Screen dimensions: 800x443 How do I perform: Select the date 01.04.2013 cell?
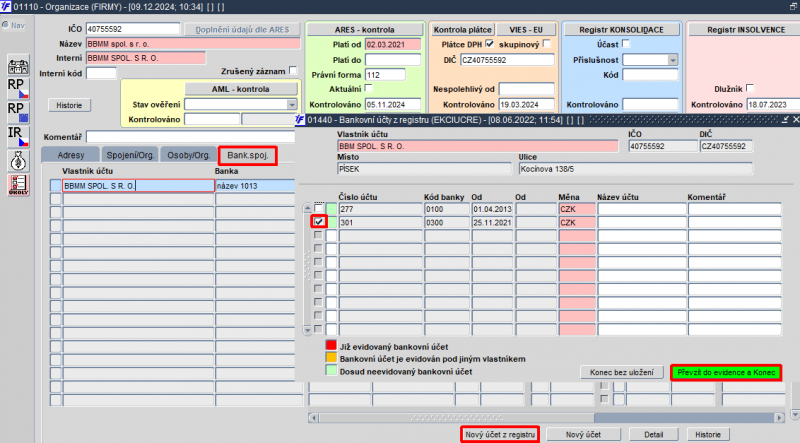pyautogui.click(x=492, y=209)
